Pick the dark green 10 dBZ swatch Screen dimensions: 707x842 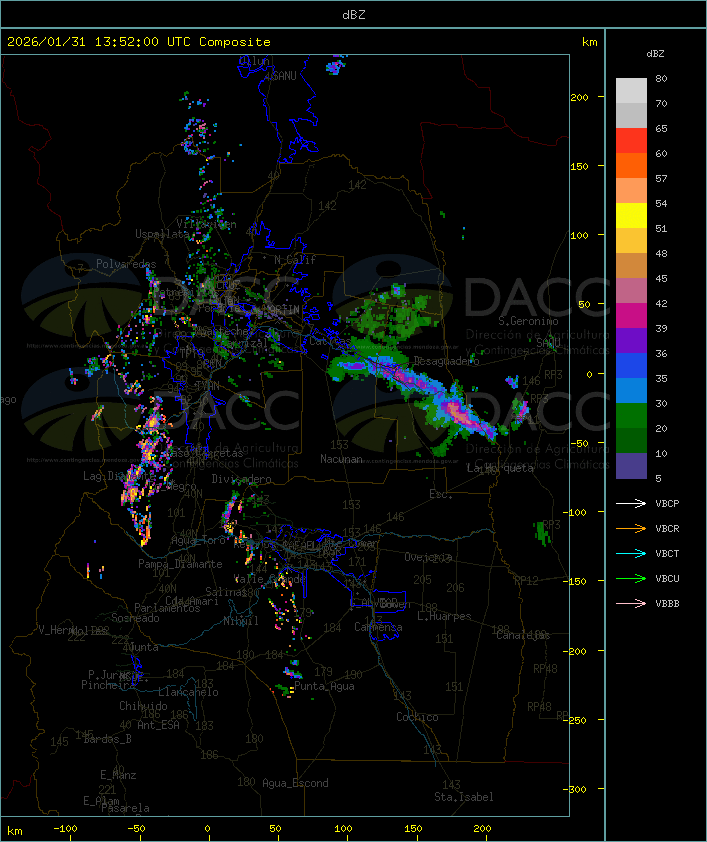tap(631, 440)
